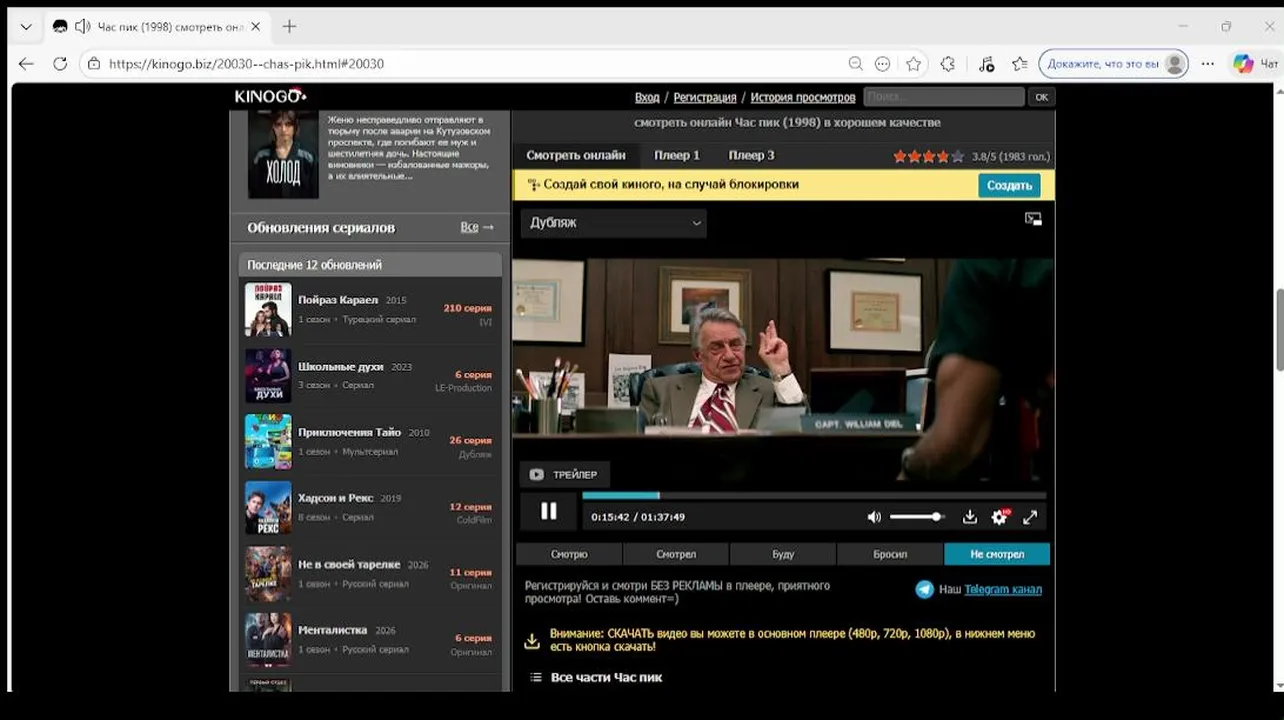Open the Регистрация link
The width and height of the screenshot is (1284, 720).
coord(704,97)
